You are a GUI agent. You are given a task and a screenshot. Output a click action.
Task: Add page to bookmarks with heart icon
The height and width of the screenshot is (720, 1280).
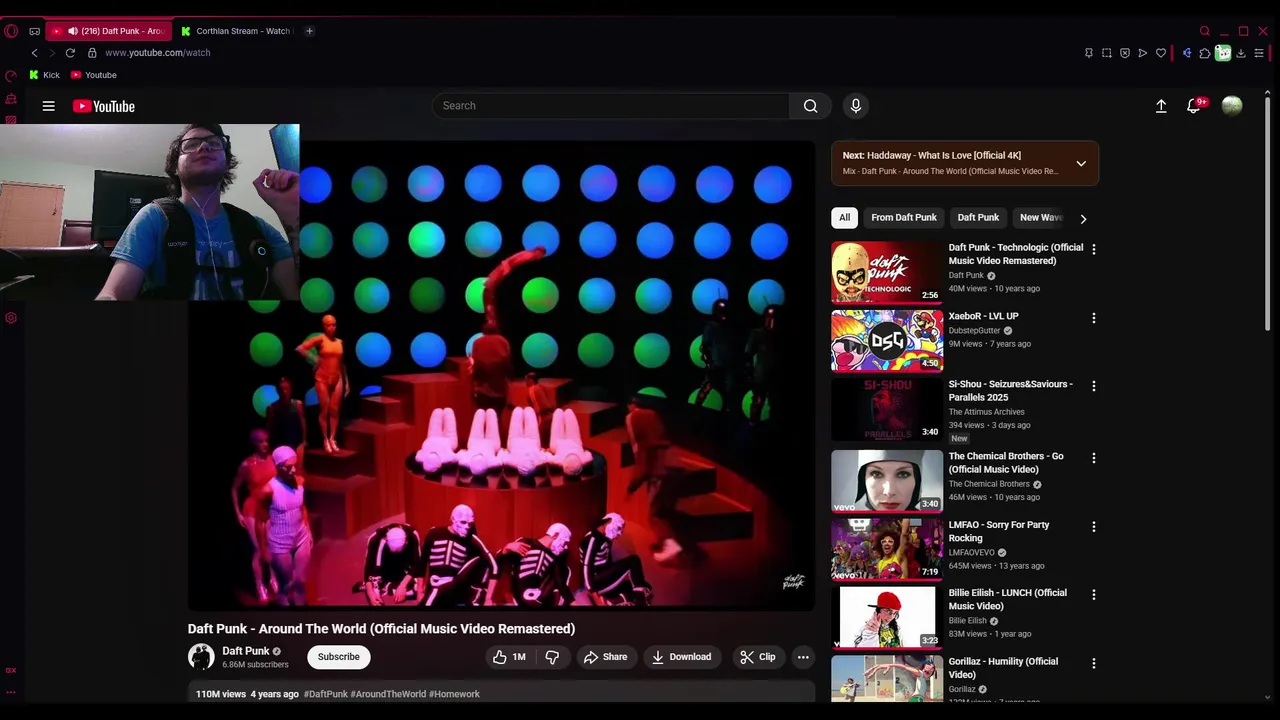coord(1161,53)
